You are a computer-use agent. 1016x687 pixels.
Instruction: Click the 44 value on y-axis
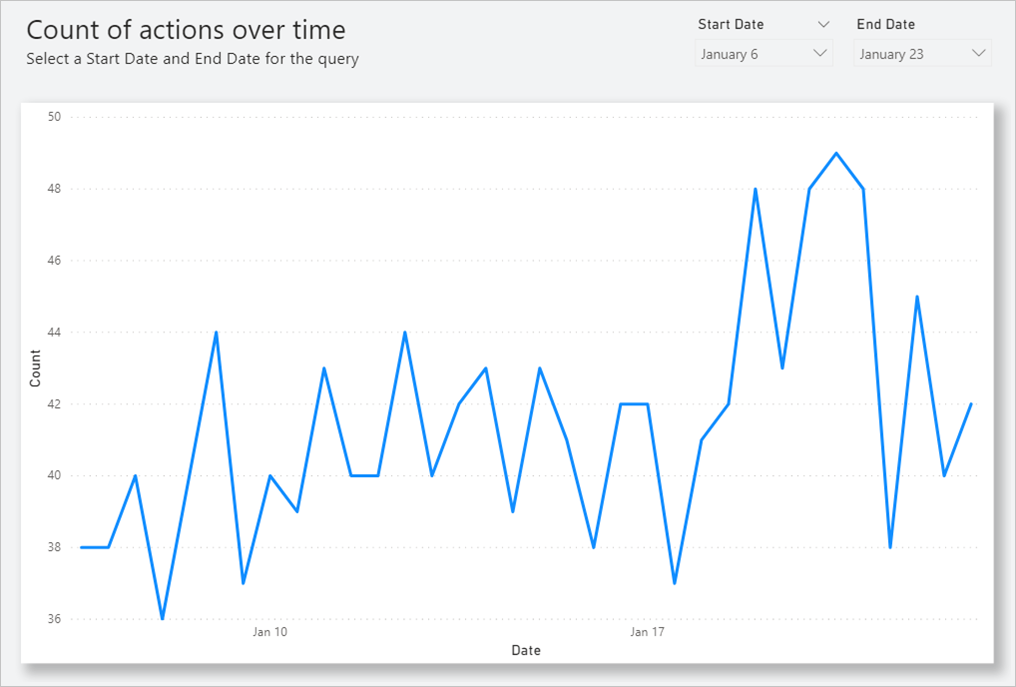tap(54, 332)
